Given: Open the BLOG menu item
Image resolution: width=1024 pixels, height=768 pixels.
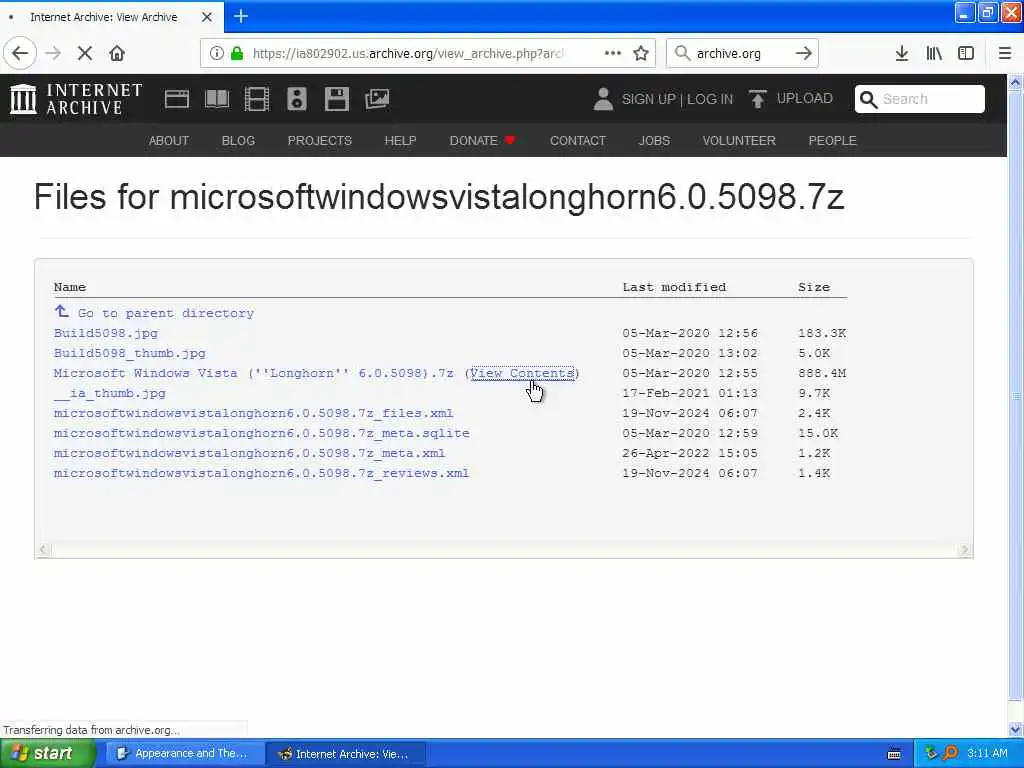Looking at the screenshot, I should point(238,140).
